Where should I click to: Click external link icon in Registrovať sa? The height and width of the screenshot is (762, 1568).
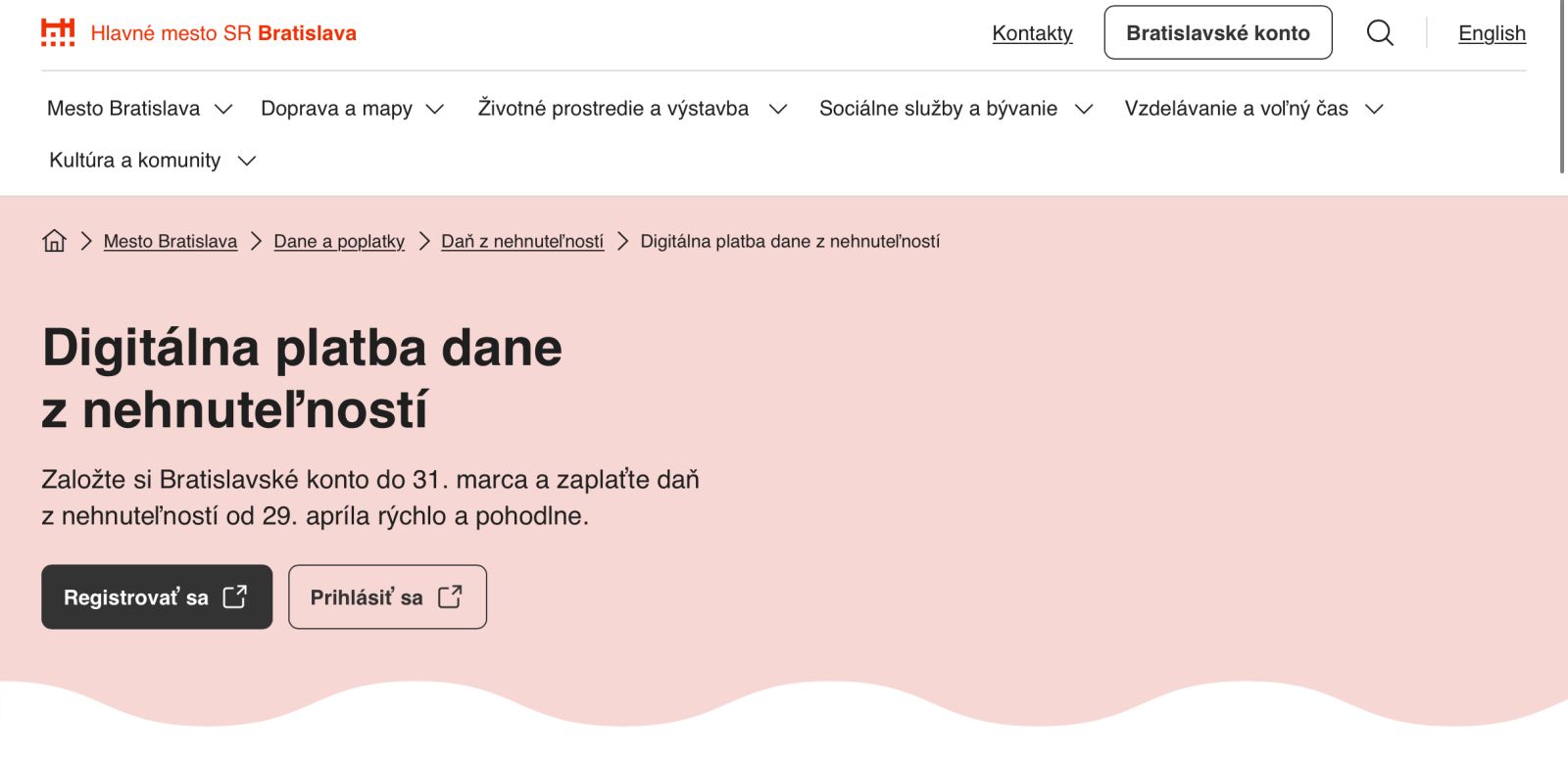235,596
